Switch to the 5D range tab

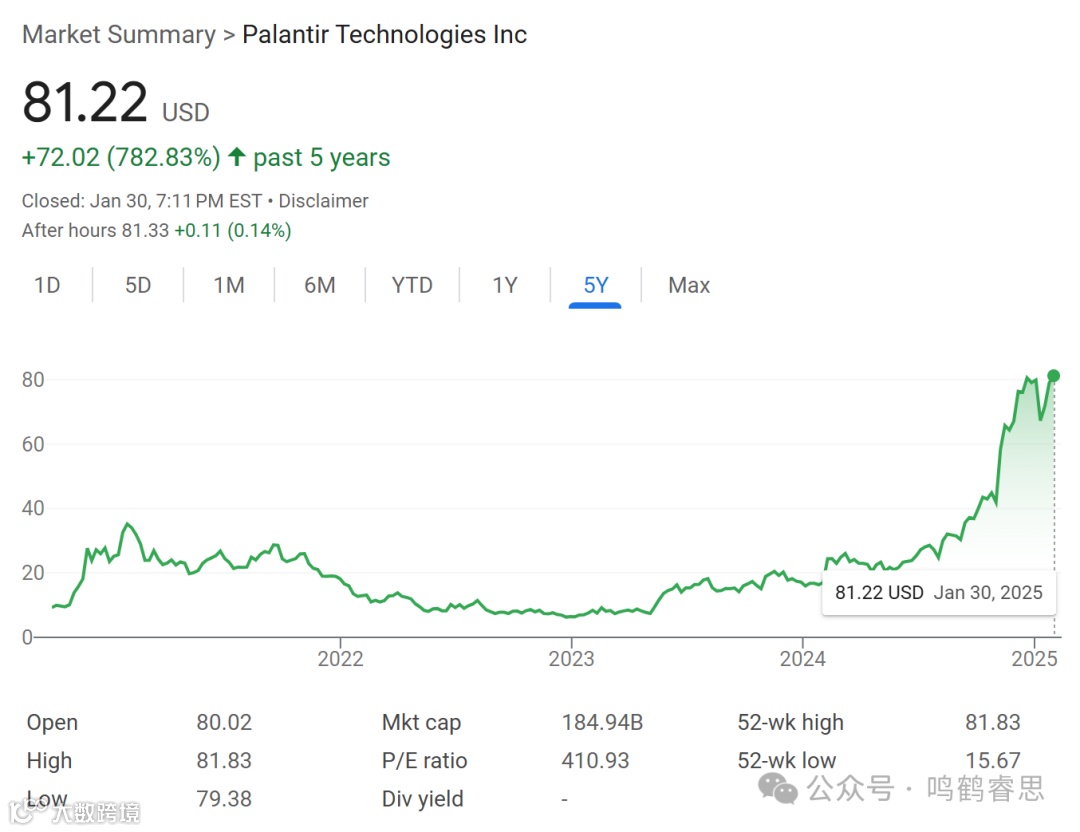(138, 286)
